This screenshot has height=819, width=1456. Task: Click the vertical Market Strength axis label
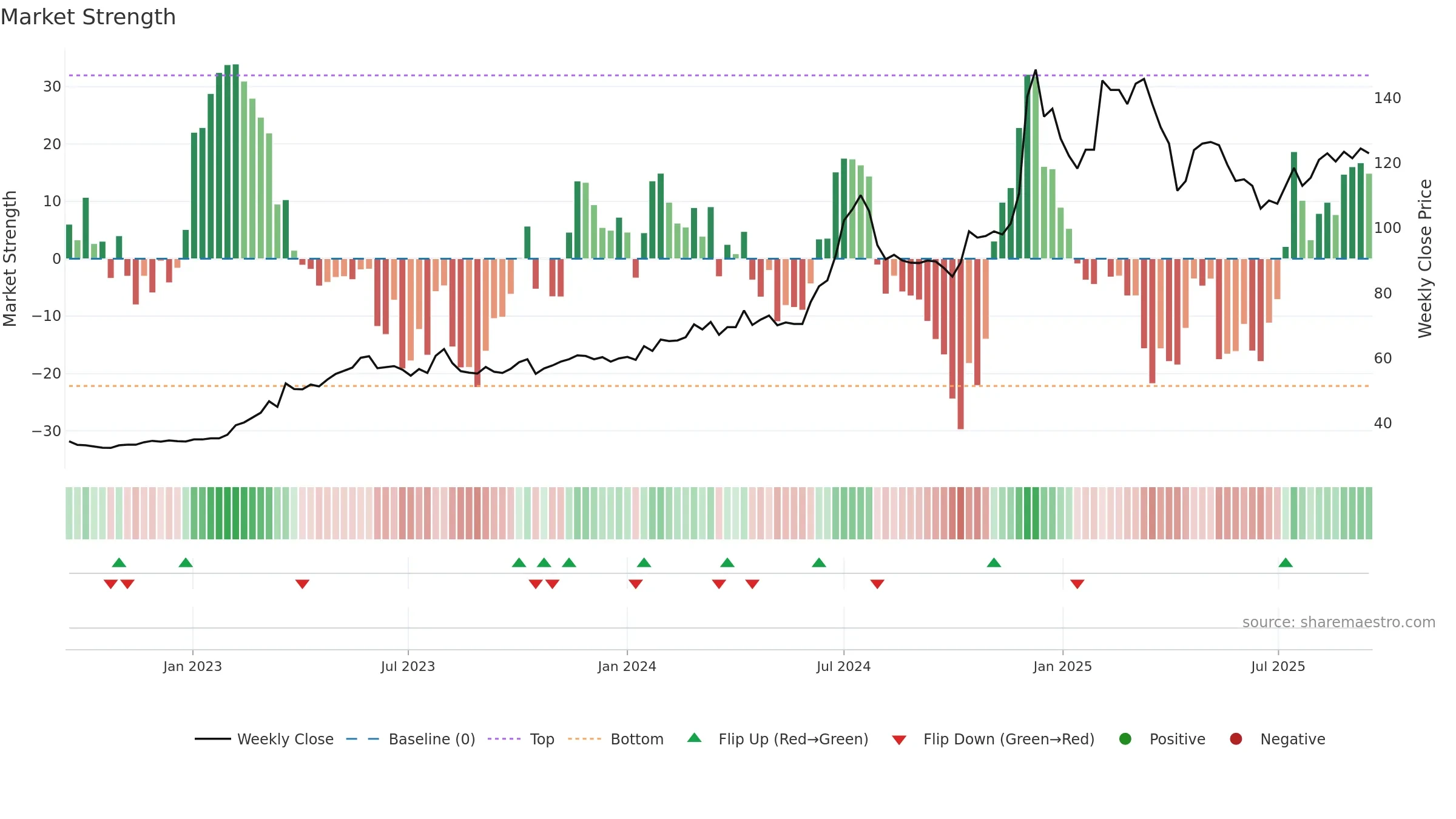10,258
